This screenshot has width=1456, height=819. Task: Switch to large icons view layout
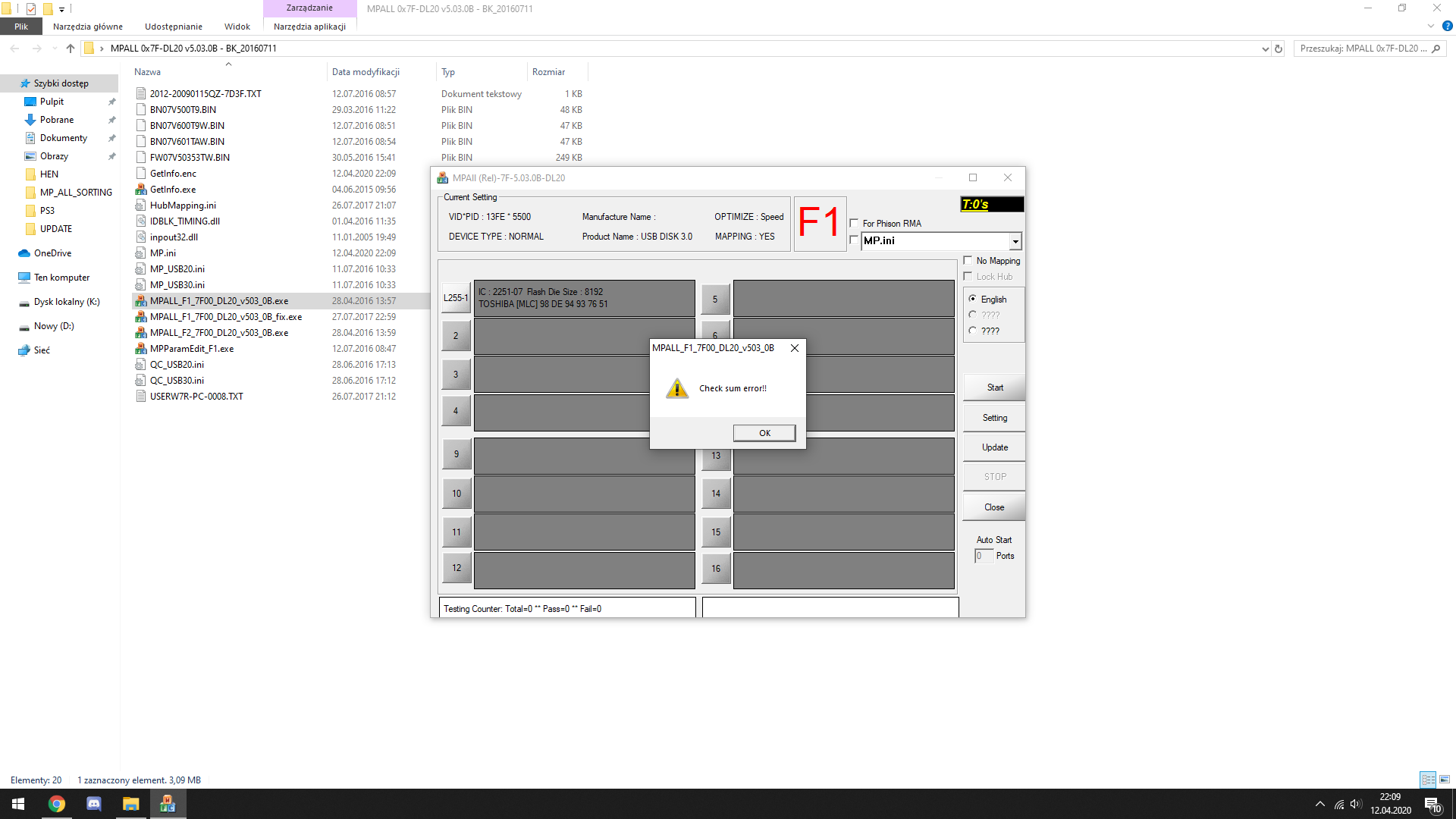click(1445, 780)
